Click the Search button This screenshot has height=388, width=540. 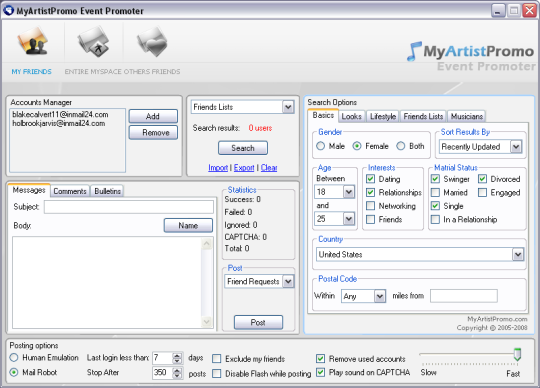coord(243,148)
